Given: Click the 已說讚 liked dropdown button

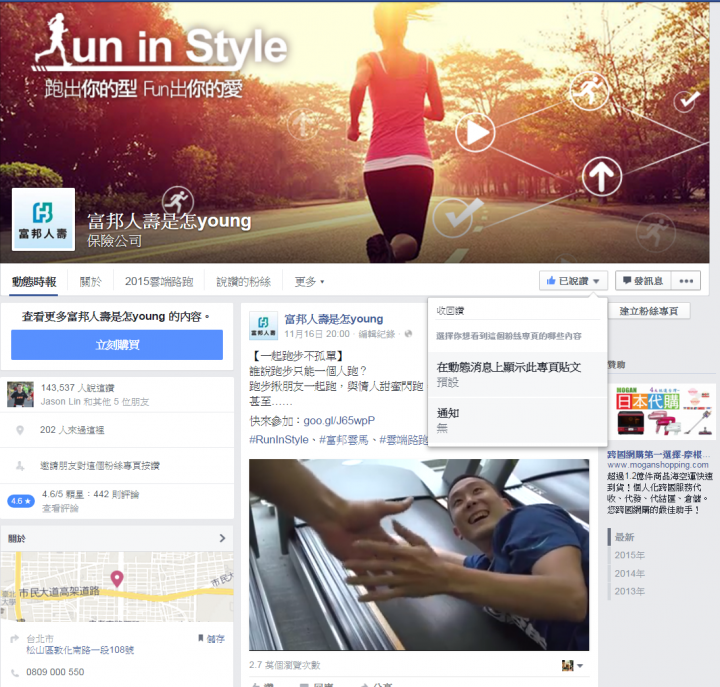Looking at the screenshot, I should [573, 281].
